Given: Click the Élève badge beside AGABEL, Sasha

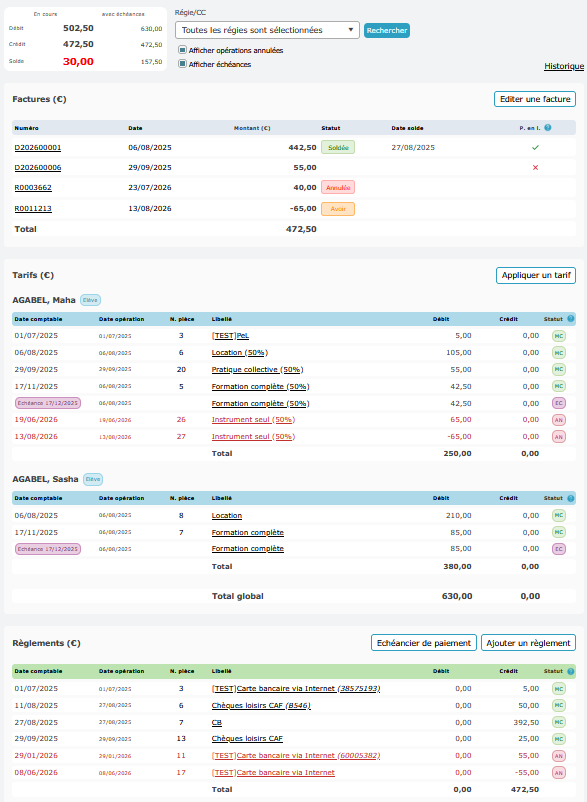Looking at the screenshot, I should coord(93,479).
